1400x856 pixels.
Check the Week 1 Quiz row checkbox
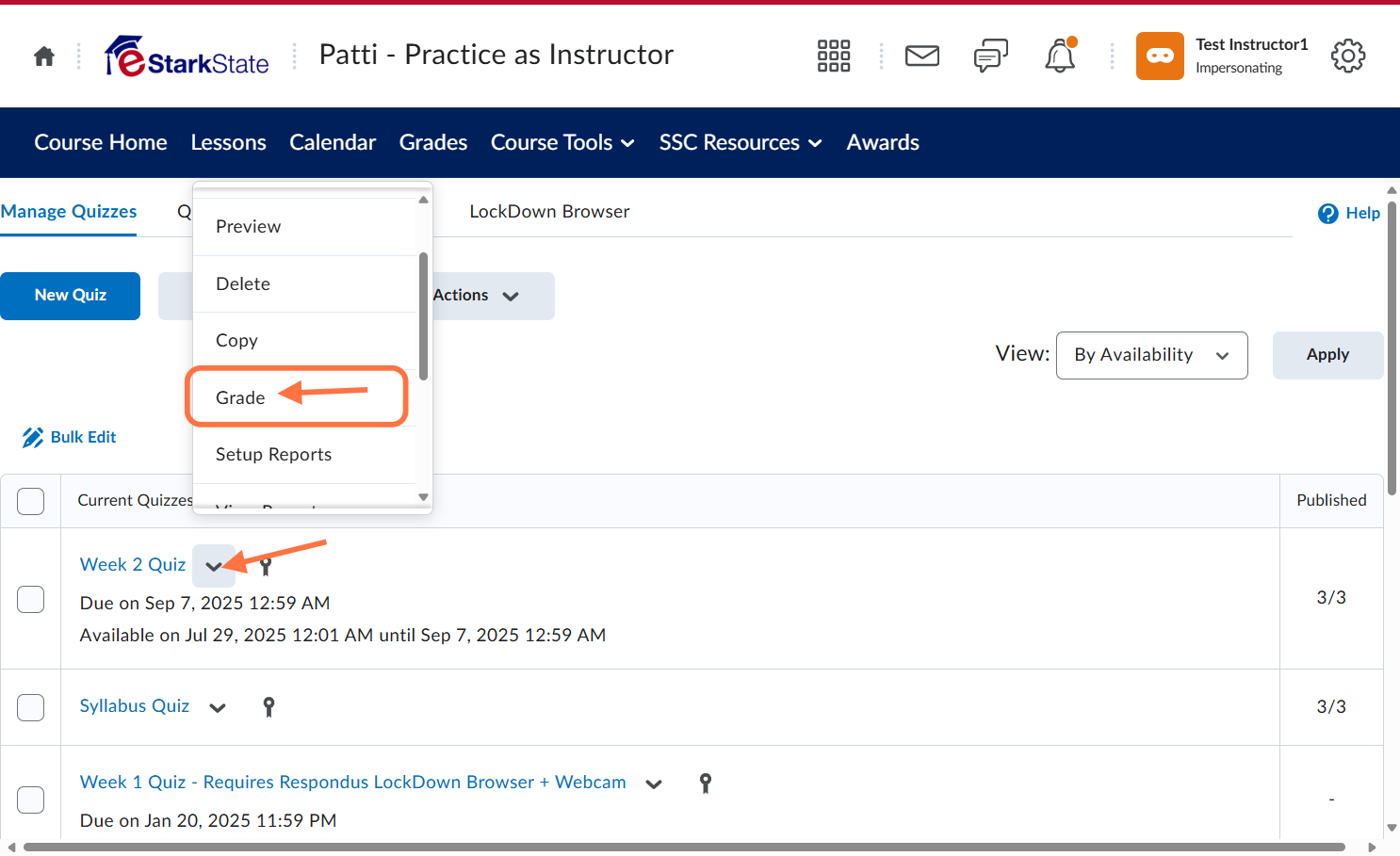(x=31, y=799)
